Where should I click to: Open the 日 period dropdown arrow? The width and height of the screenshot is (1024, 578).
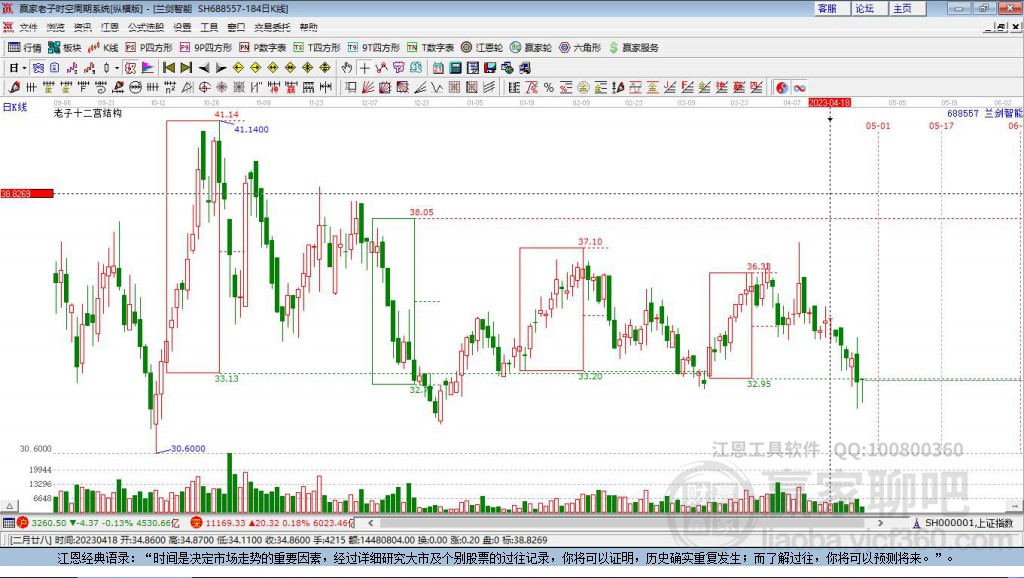tap(24, 68)
